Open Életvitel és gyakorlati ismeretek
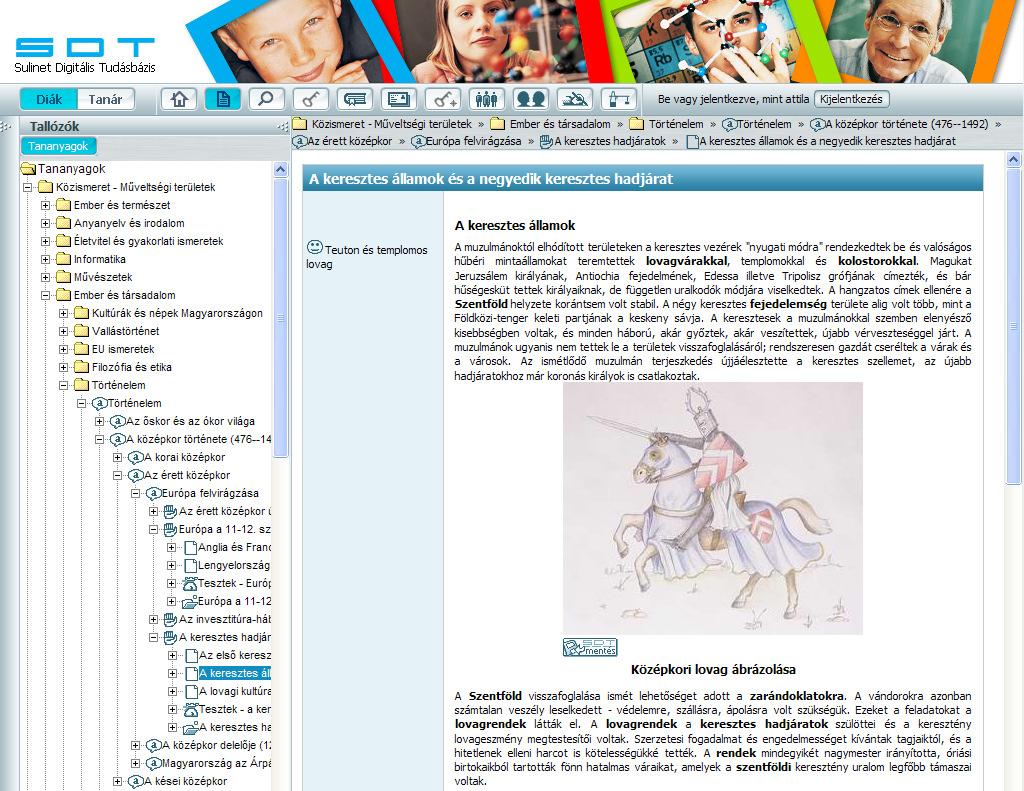Image resolution: width=1024 pixels, height=791 pixels. click(x=148, y=241)
